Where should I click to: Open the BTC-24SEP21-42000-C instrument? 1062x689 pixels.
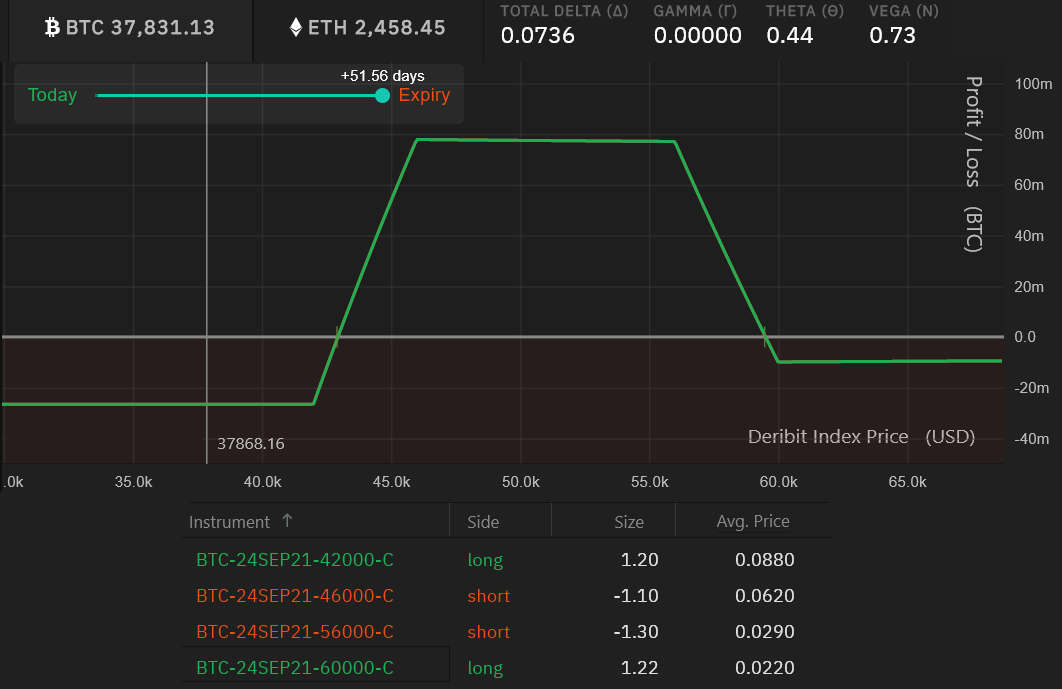point(295,560)
